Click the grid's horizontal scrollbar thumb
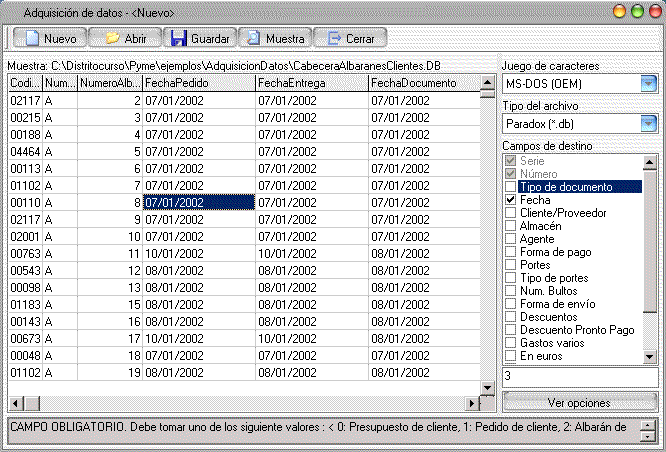The width and height of the screenshot is (666, 452). pos(32,403)
